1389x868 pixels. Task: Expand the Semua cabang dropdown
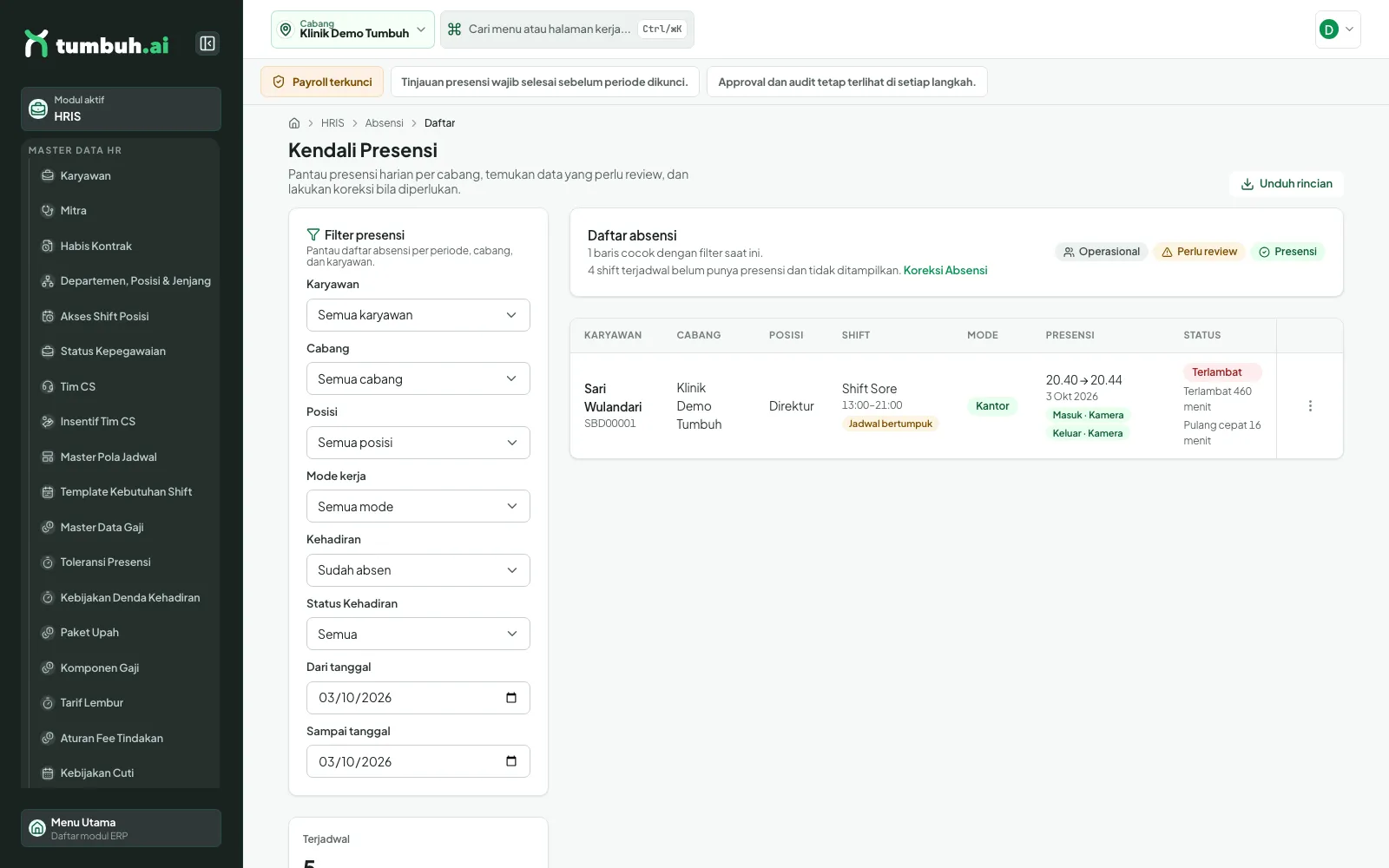(x=418, y=378)
